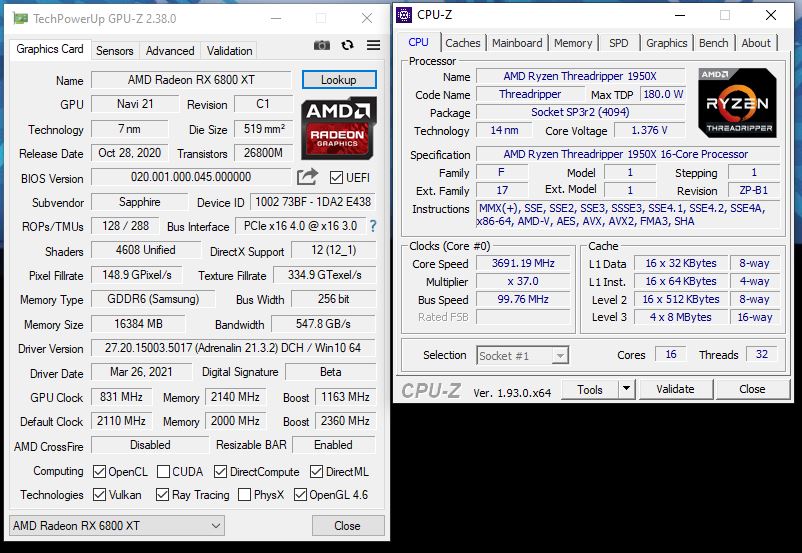Click the Validate button in CPU-Z
Viewport: 802px width, 553px height.
[675, 389]
